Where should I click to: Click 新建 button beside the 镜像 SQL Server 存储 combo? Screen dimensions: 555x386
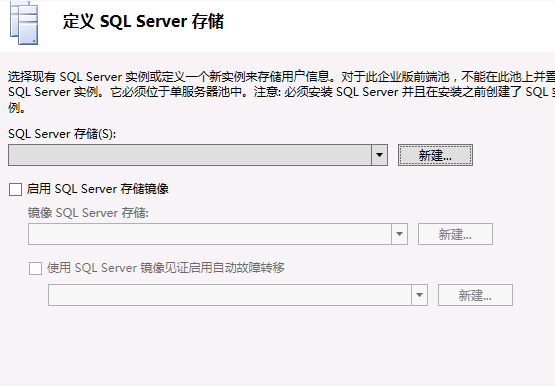tap(455, 234)
